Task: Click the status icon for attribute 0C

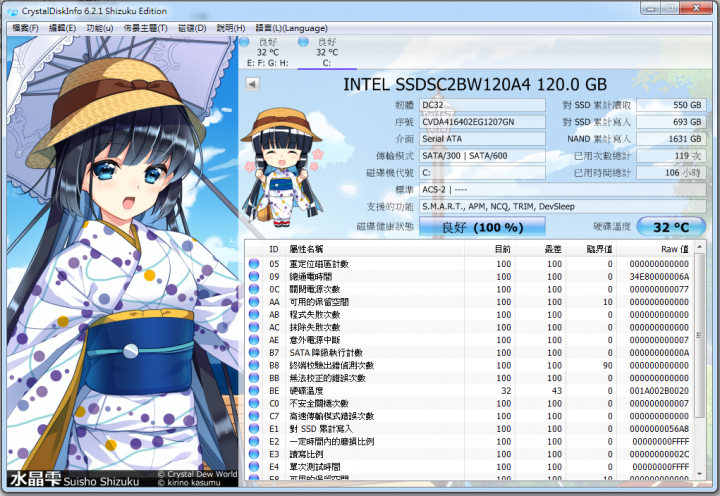Action: coord(254,289)
